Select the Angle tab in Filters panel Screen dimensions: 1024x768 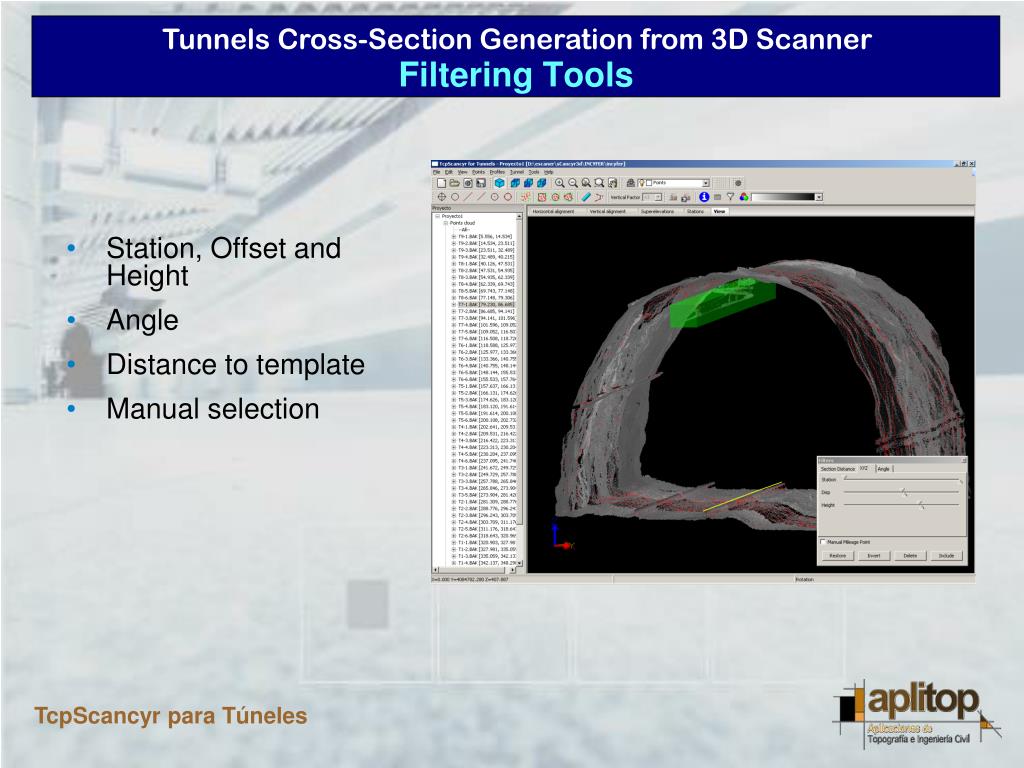[883, 469]
